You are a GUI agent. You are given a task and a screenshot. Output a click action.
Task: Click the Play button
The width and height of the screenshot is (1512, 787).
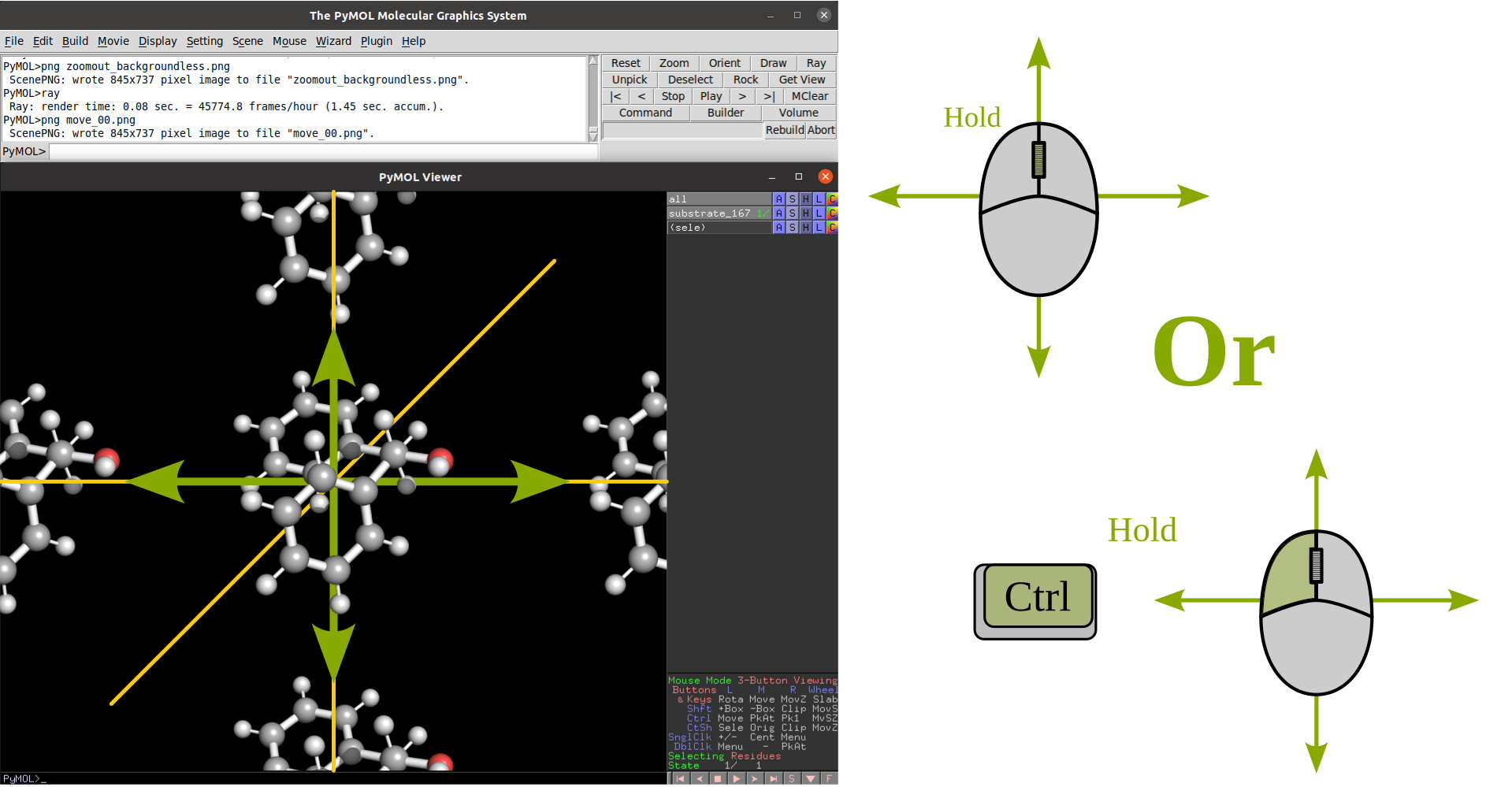(711, 96)
